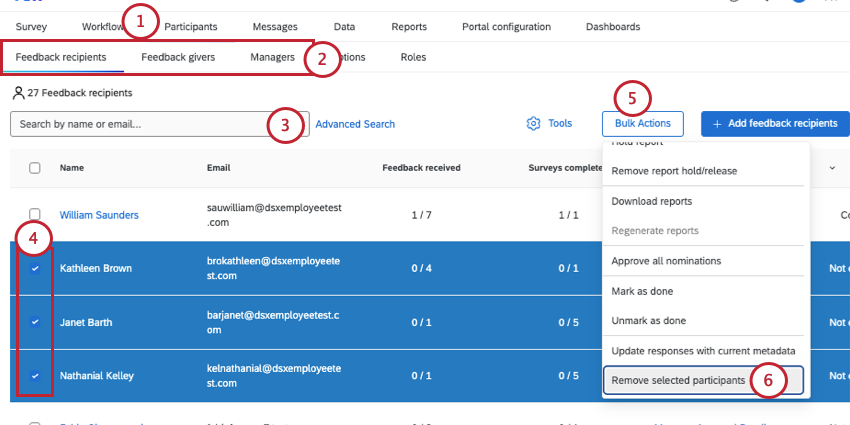Switch to the Dashboards tab
Image resolution: width=850 pixels, height=425 pixels.
click(613, 27)
